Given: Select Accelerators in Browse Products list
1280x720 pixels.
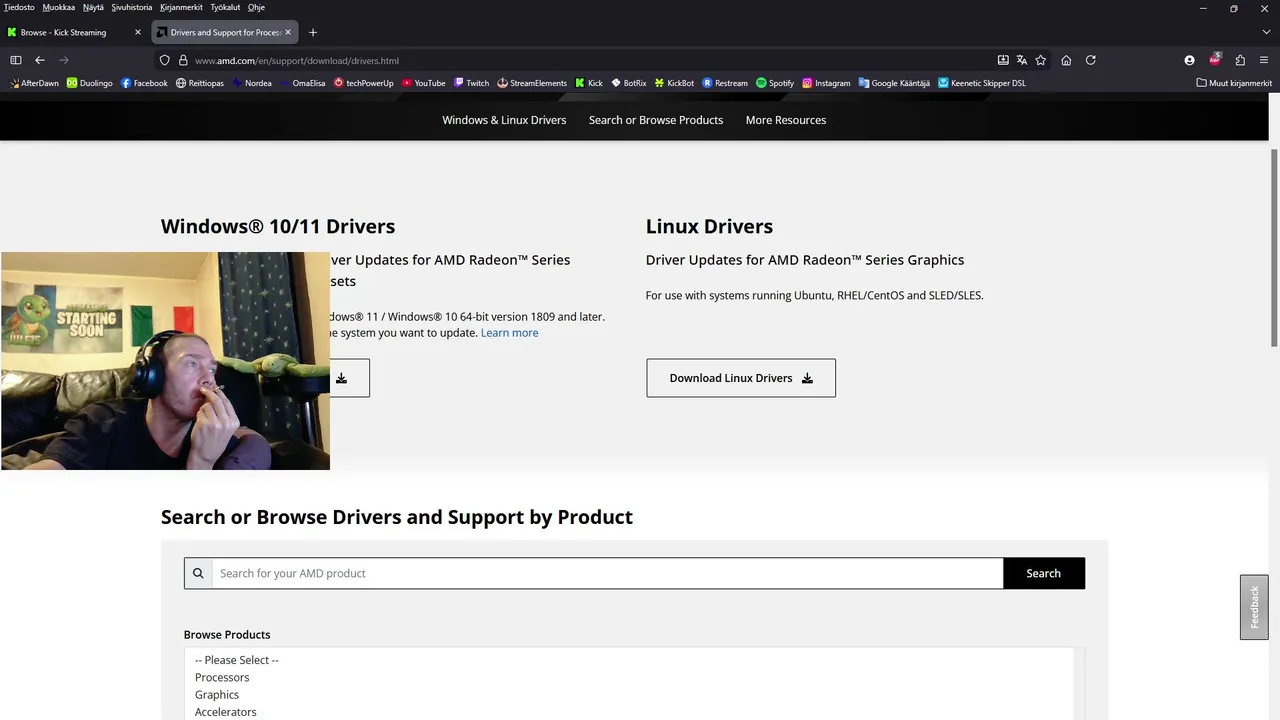Looking at the screenshot, I should tap(629, 712).
